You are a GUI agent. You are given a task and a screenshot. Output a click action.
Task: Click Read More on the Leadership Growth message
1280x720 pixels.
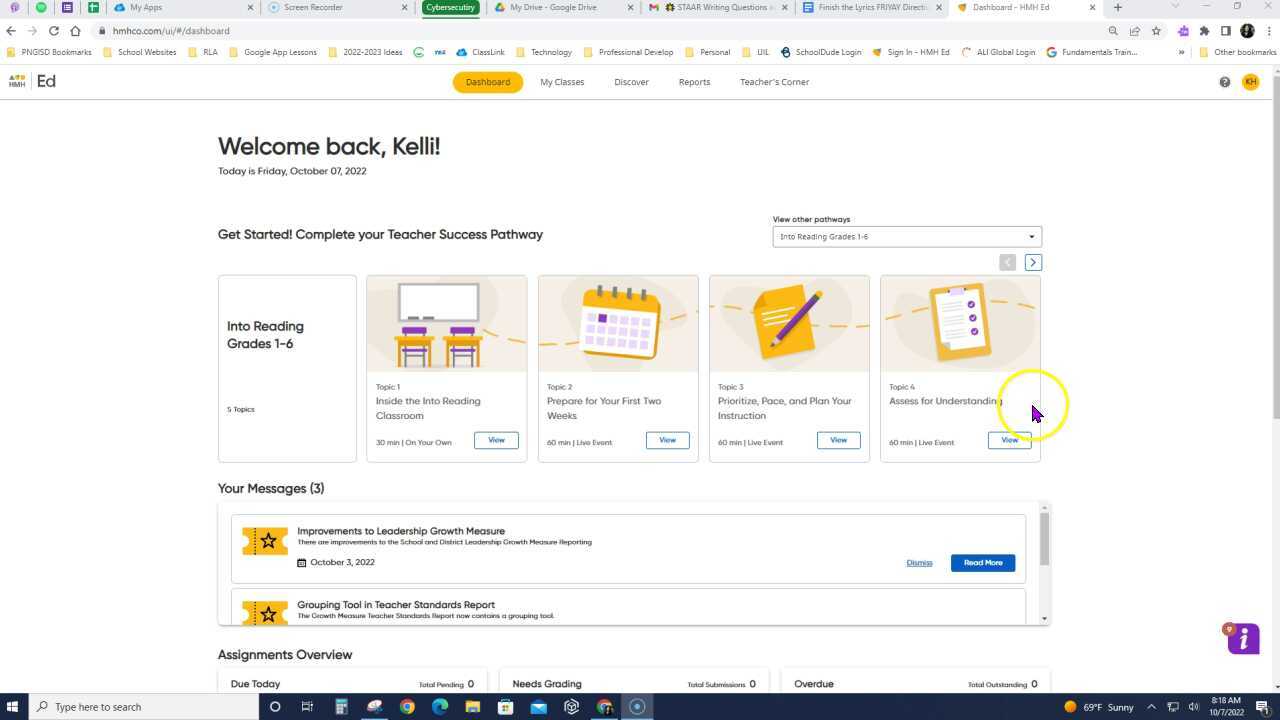[982, 562]
